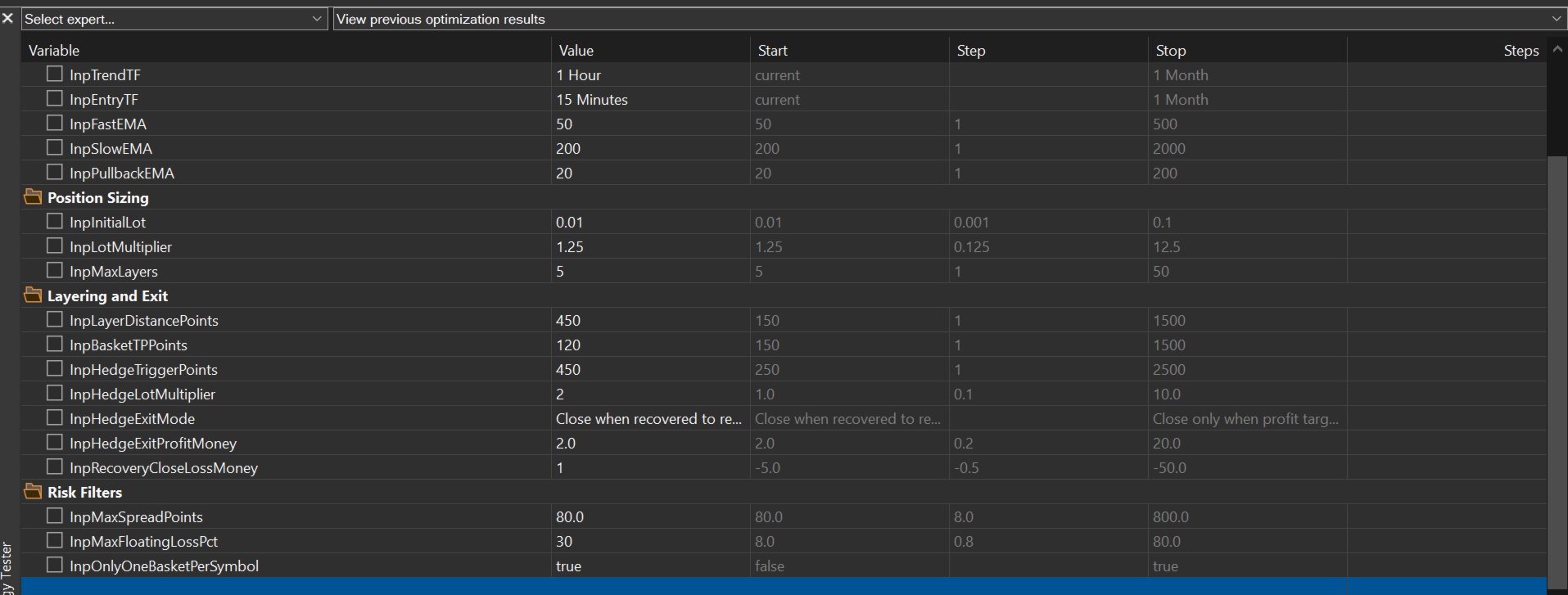Enable InpEntryTF optimization checkbox
Image resolution: width=1568 pixels, height=595 pixels.
(x=55, y=98)
